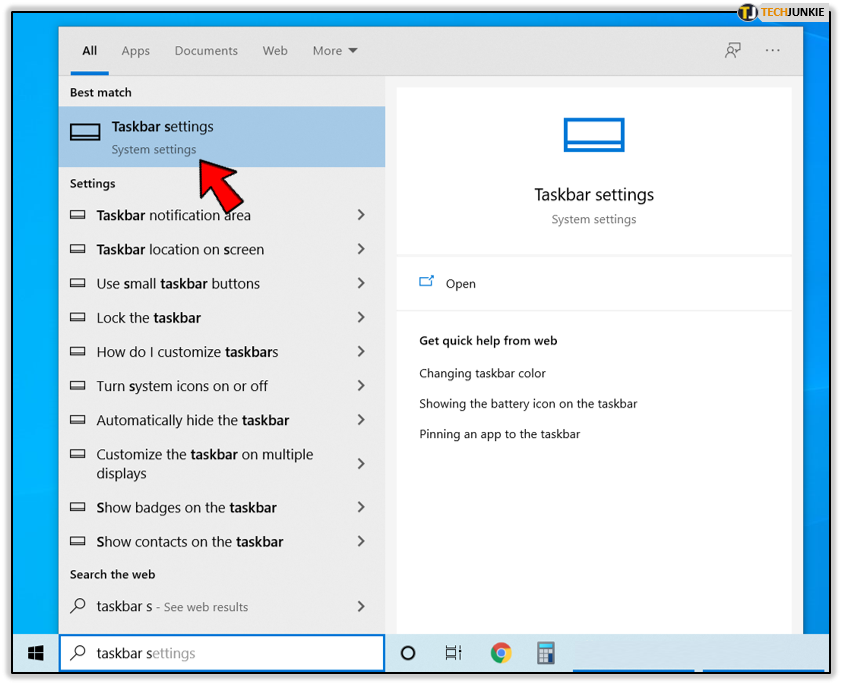Screen dimensions: 842x685
Task: Expand the More filter dropdown
Action: 334,51
